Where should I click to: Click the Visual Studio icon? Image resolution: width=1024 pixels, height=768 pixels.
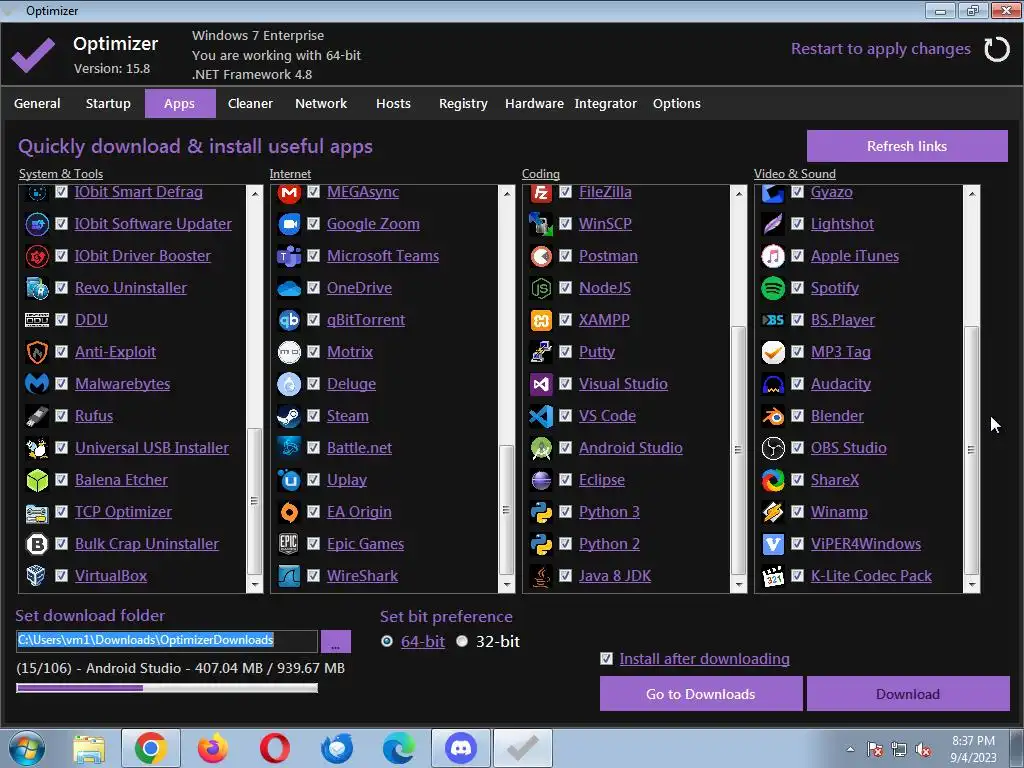(541, 383)
